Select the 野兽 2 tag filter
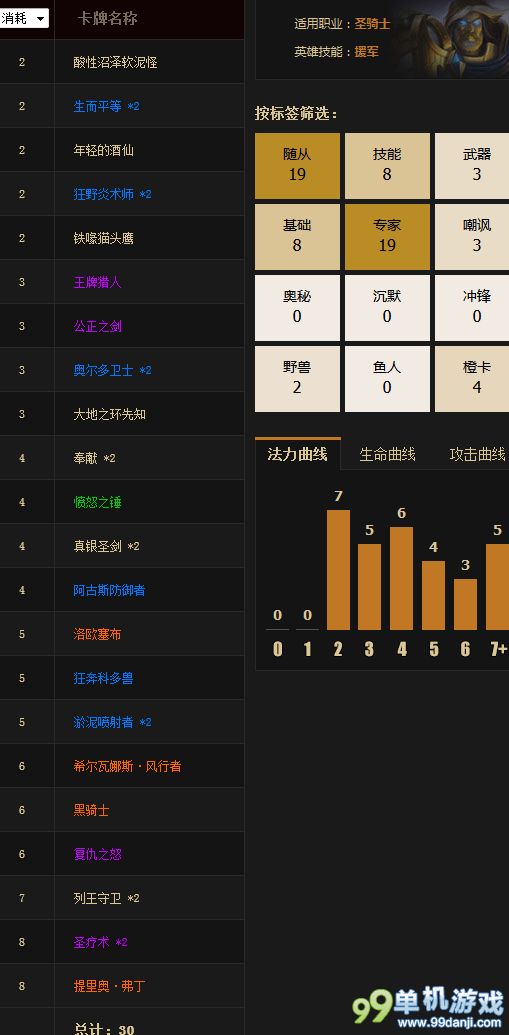The image size is (509, 1035). pyautogui.click(x=297, y=379)
